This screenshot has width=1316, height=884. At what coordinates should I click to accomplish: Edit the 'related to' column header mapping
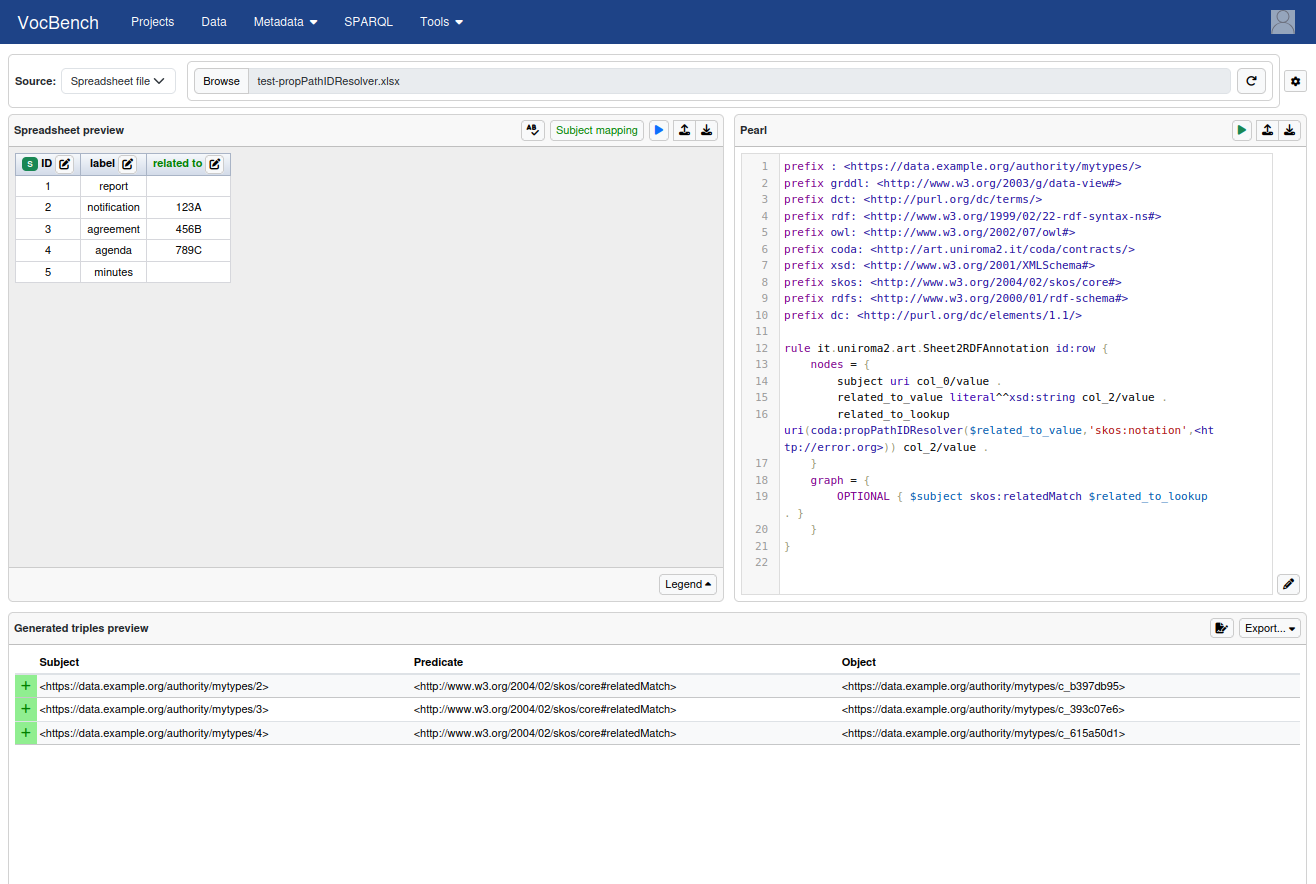coord(214,164)
